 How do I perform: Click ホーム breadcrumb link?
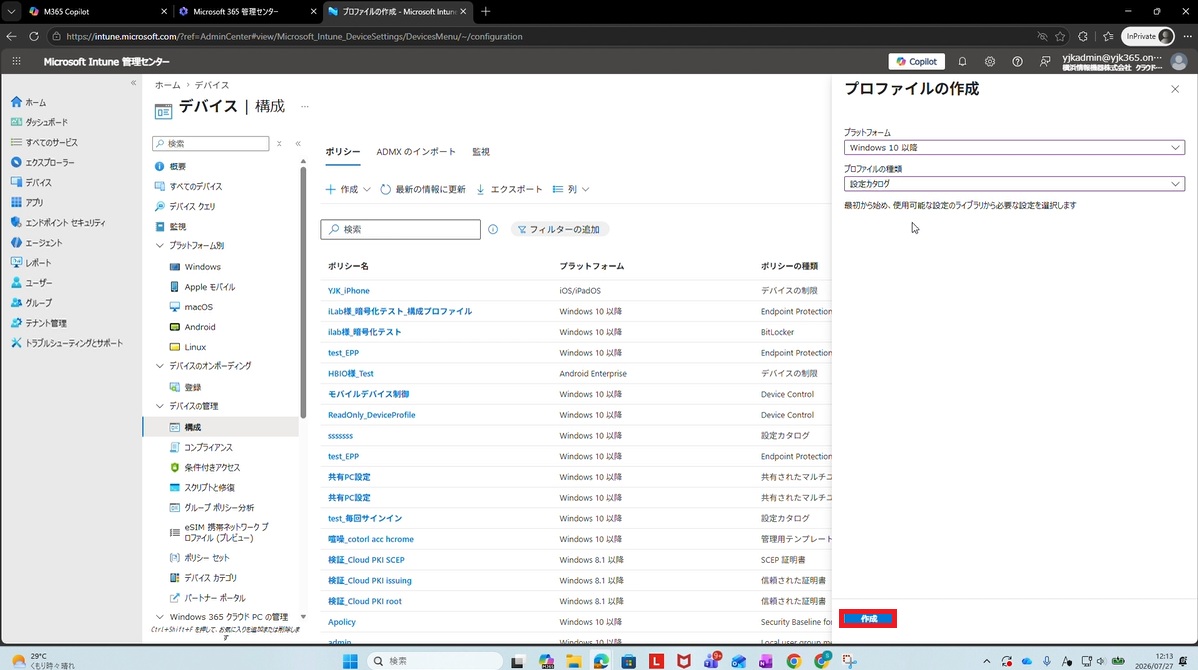click(x=167, y=85)
